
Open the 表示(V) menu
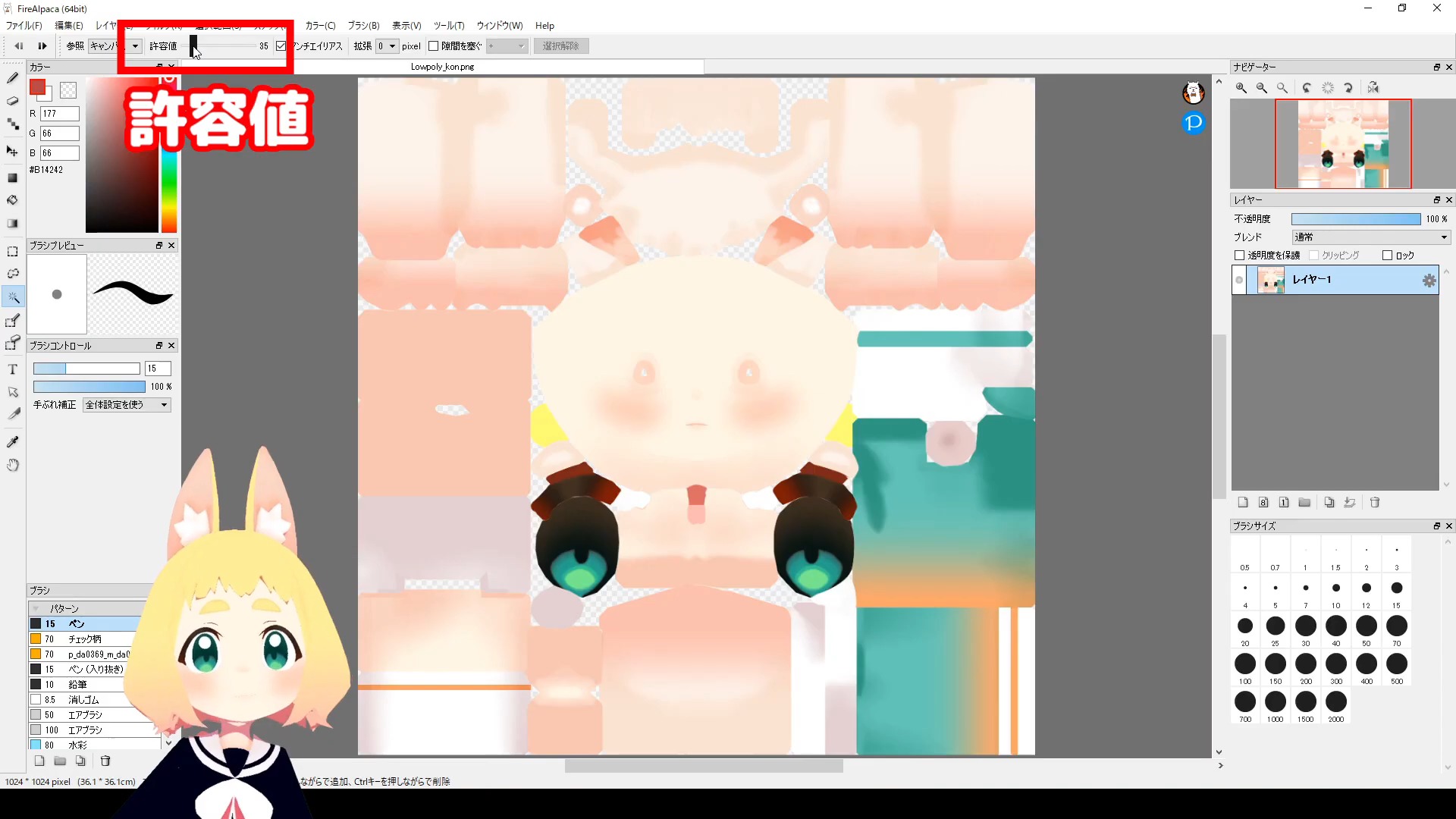[406, 26]
